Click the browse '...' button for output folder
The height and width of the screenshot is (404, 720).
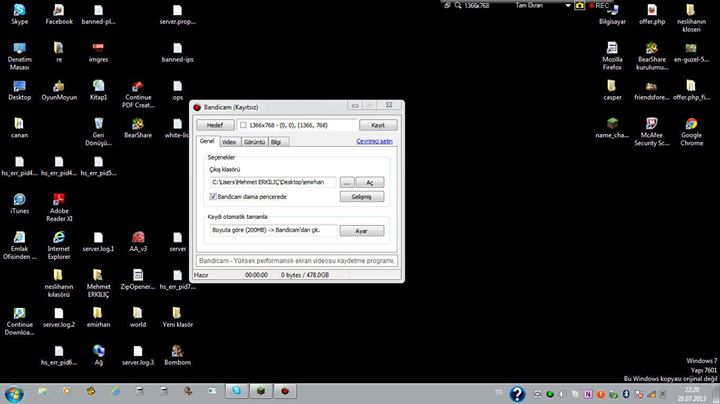click(x=347, y=182)
